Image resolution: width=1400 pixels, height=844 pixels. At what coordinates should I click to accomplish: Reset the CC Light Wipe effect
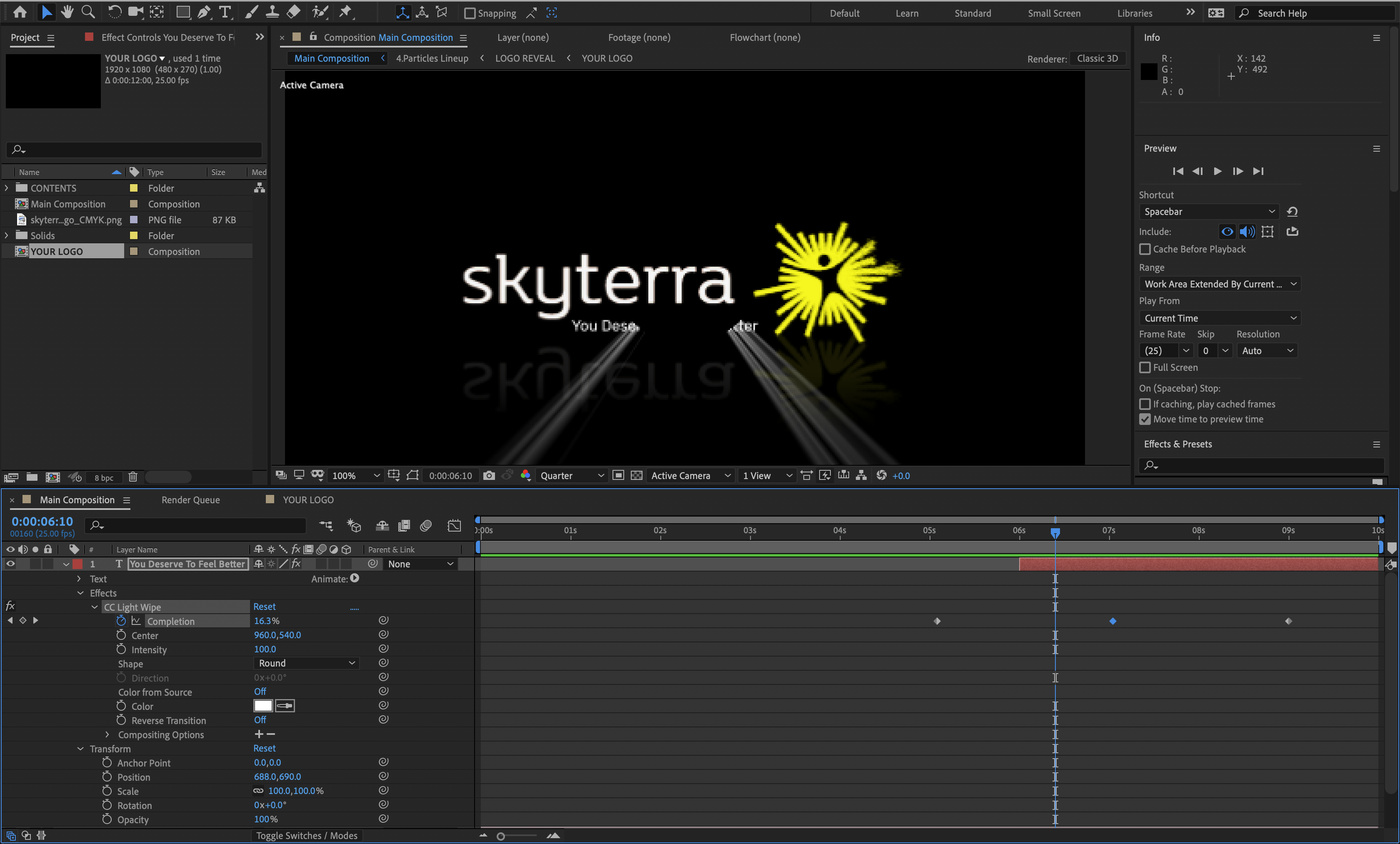point(264,607)
